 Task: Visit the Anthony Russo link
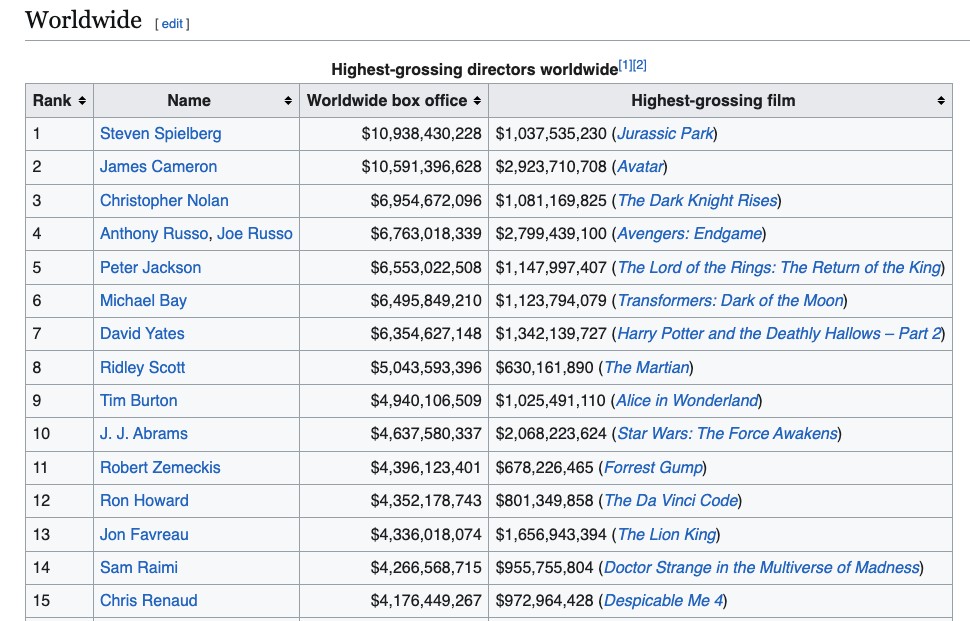click(x=154, y=233)
